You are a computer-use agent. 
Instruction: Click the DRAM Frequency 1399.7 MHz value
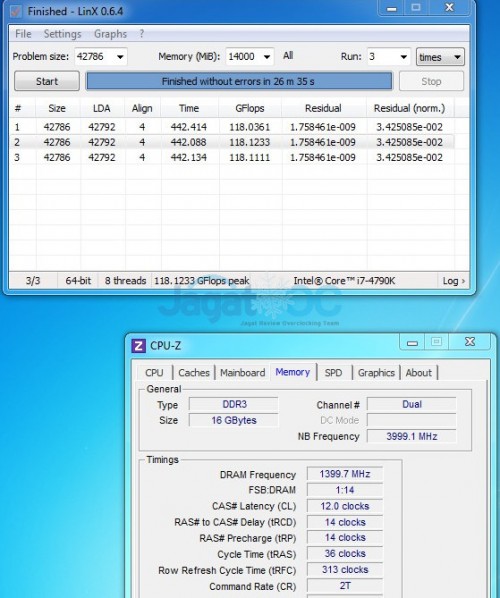[345, 474]
